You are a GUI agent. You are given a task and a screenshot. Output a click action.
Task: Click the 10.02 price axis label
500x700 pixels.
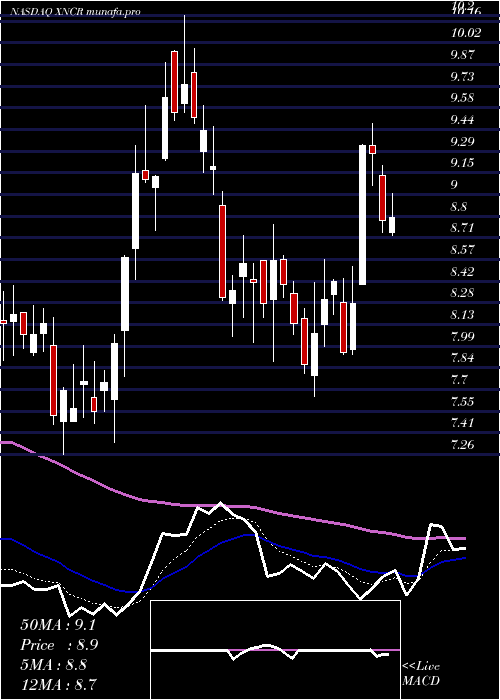[465, 33]
